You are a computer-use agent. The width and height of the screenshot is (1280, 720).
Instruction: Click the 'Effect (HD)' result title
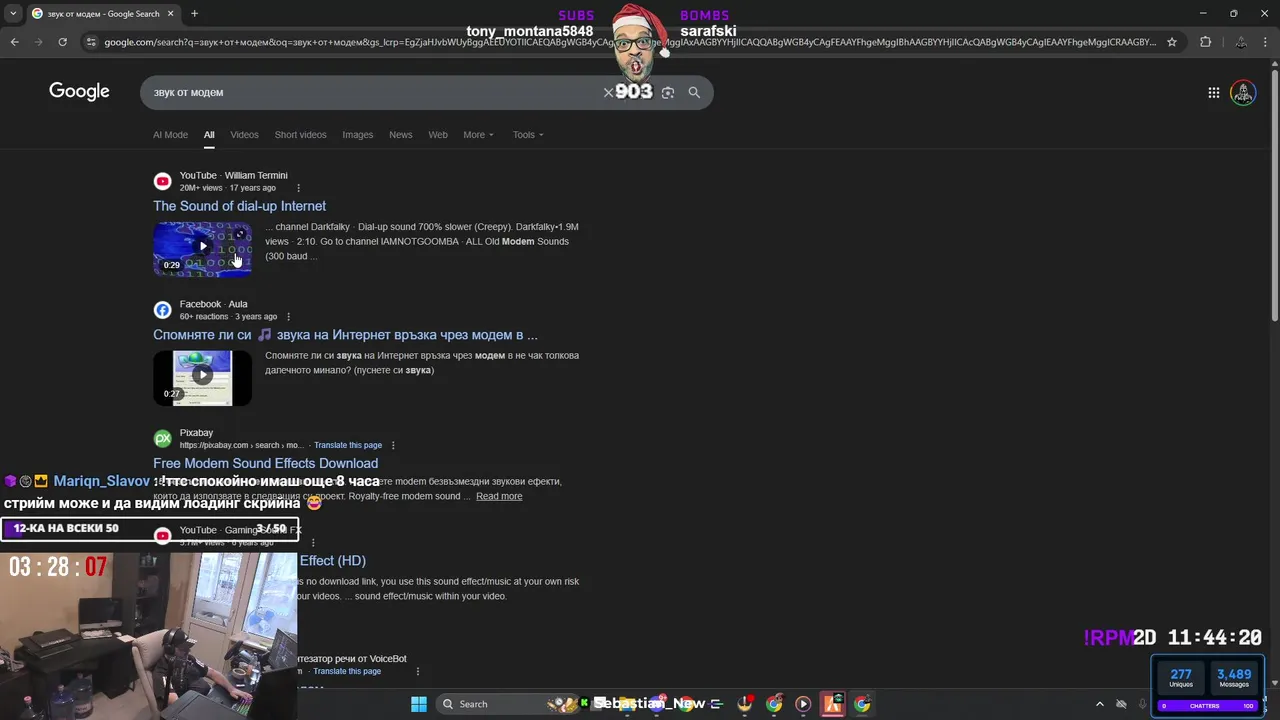coord(333,561)
